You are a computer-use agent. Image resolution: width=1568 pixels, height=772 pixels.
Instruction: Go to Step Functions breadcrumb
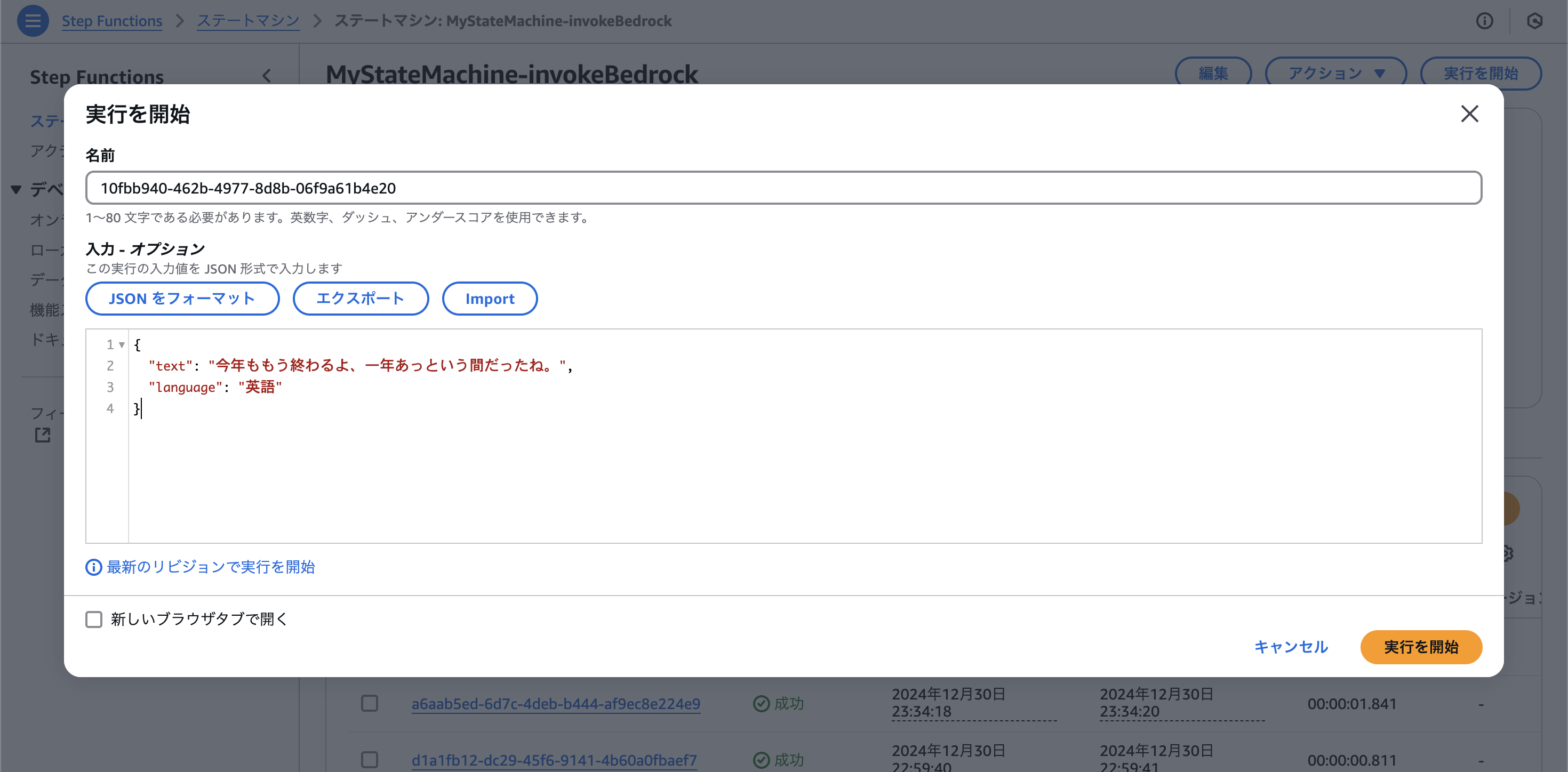click(x=112, y=20)
